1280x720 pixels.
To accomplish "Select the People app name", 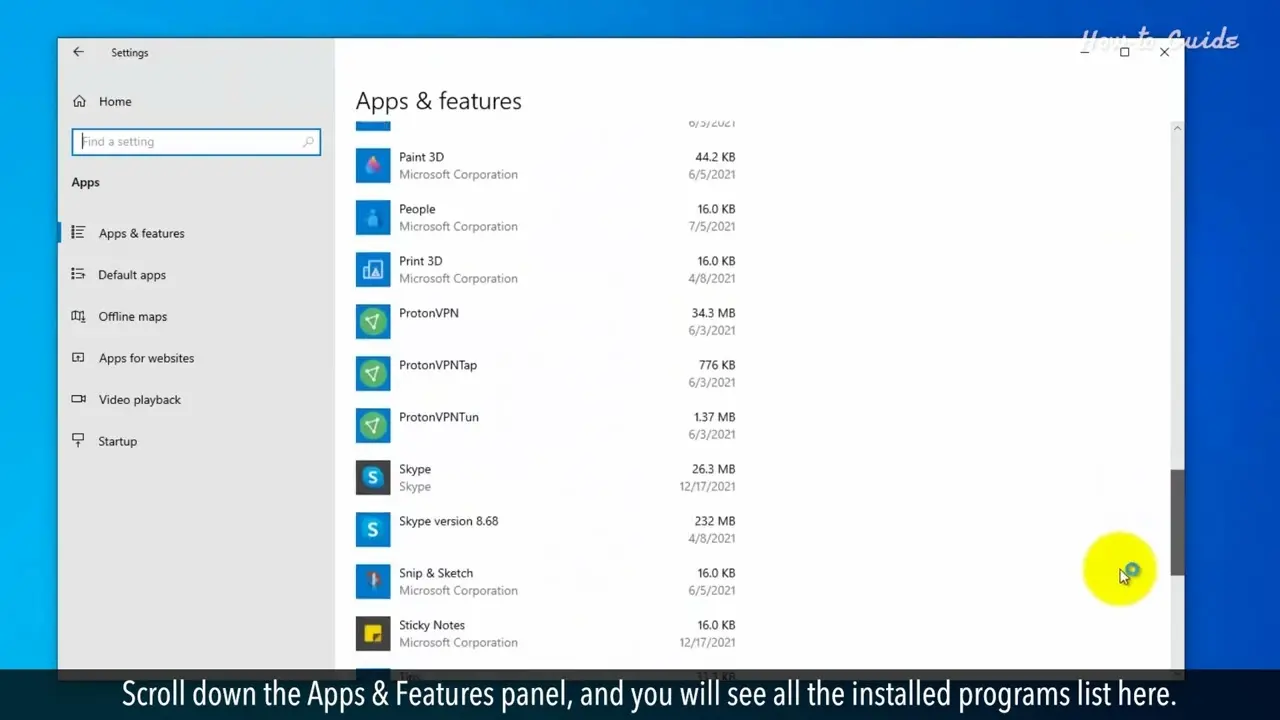I will click(x=417, y=209).
